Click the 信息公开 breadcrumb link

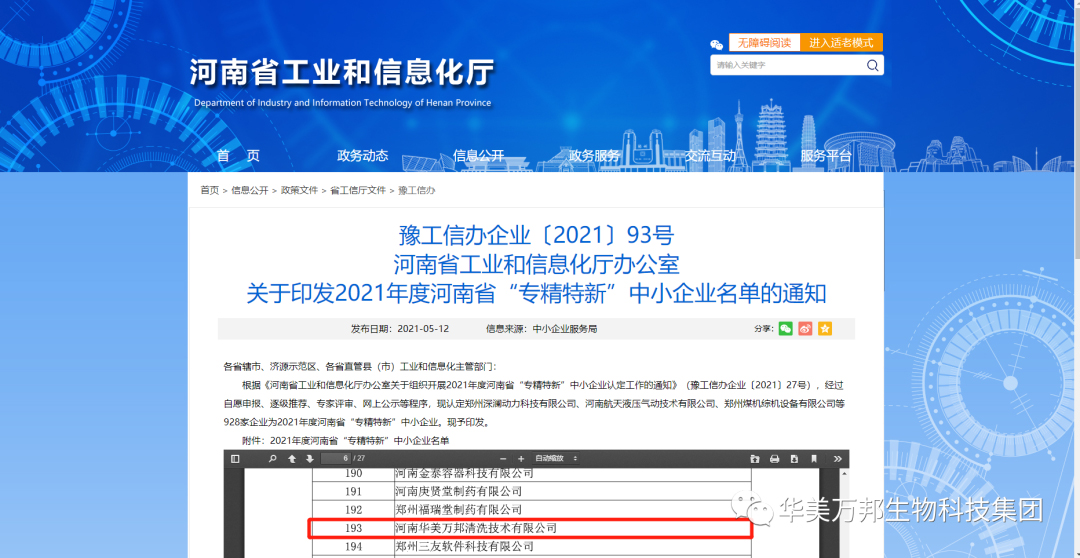coord(249,190)
